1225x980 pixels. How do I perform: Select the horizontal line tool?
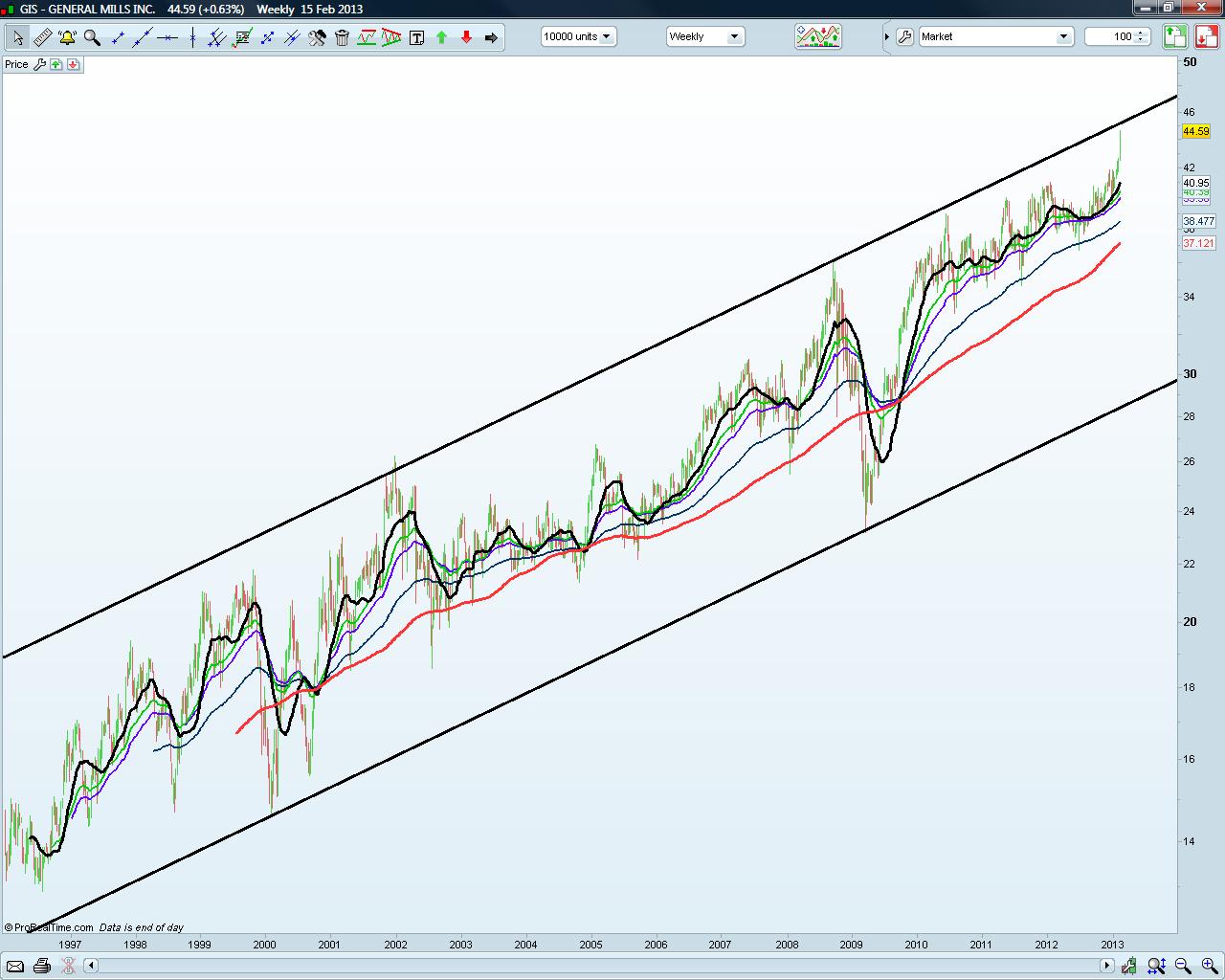click(167, 37)
